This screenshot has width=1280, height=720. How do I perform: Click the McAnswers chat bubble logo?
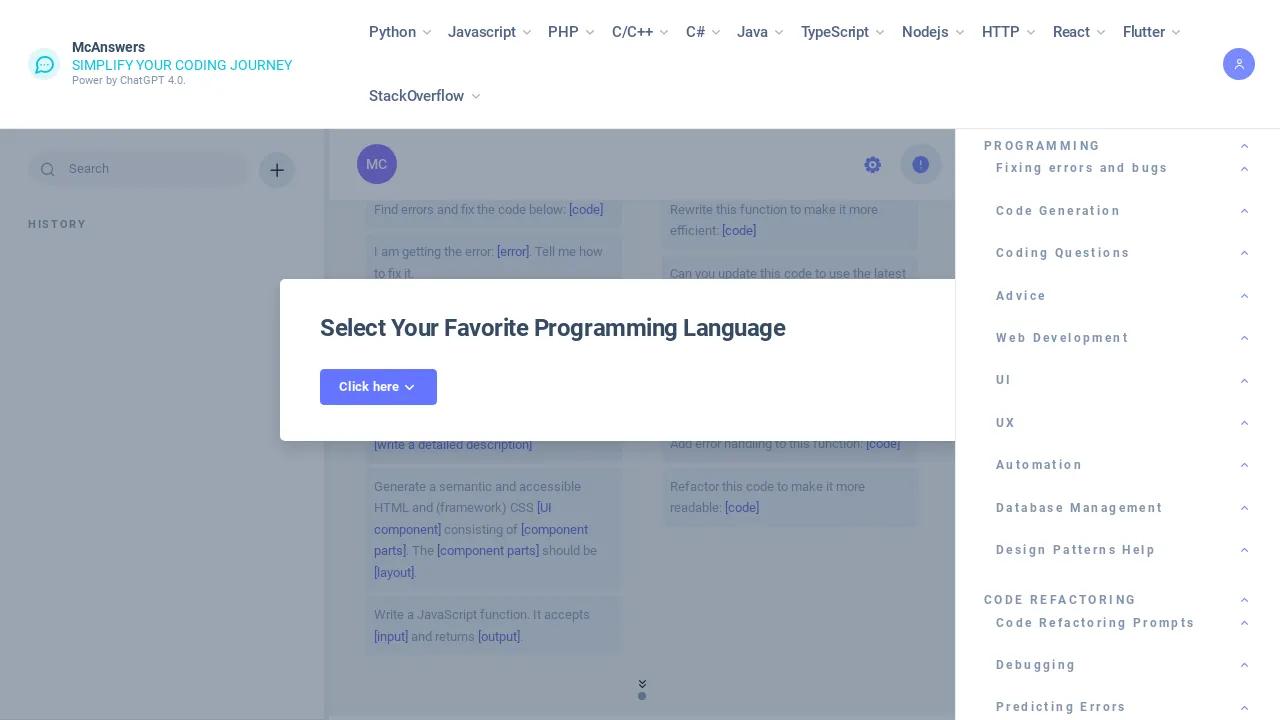pos(44,64)
